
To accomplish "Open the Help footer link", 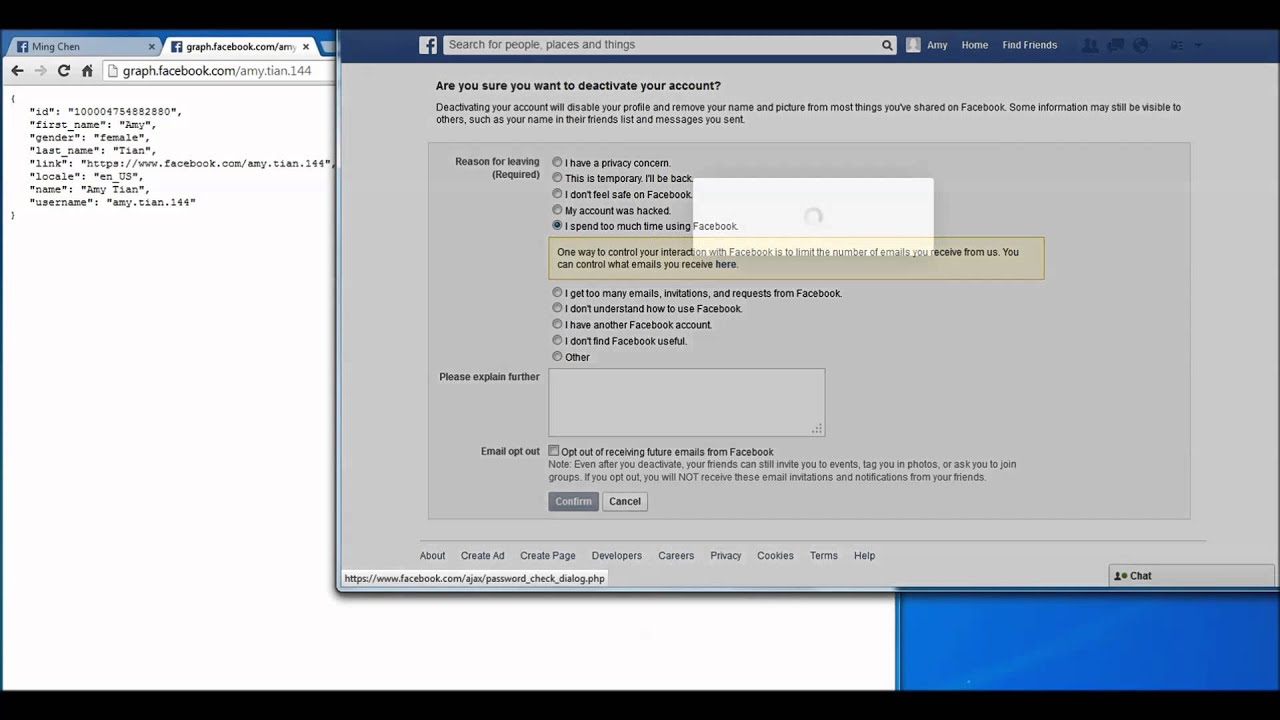I will pos(865,556).
